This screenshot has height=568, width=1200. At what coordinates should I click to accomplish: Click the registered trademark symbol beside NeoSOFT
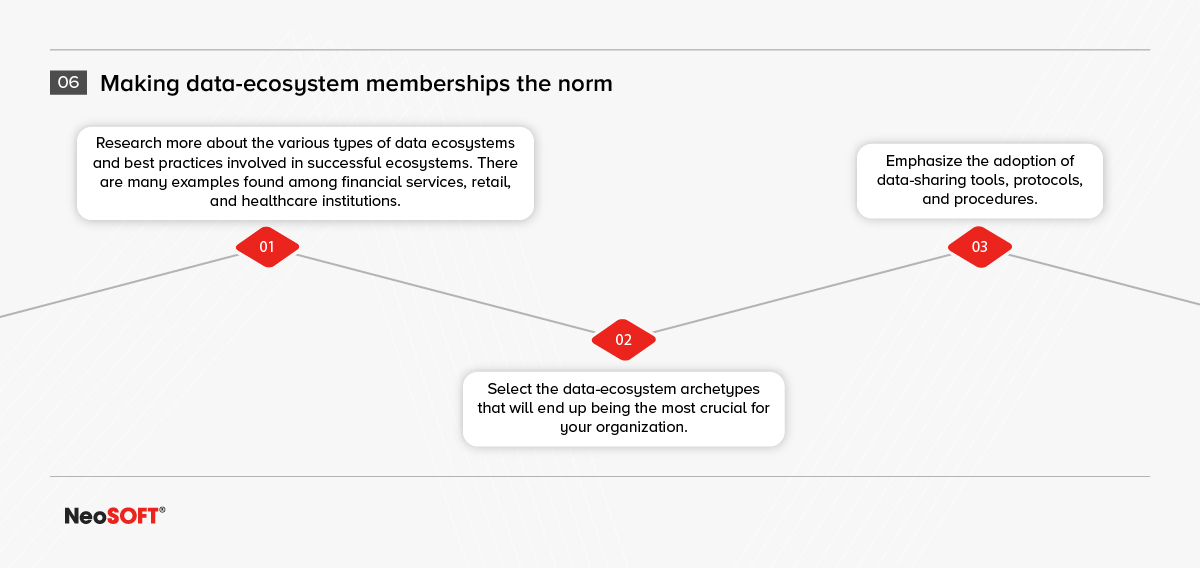pos(162,510)
